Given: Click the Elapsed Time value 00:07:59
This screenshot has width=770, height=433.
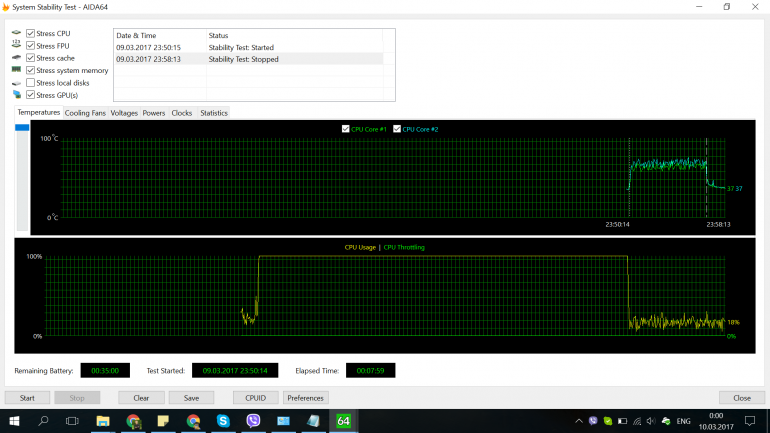Looking at the screenshot, I should pos(370,371).
